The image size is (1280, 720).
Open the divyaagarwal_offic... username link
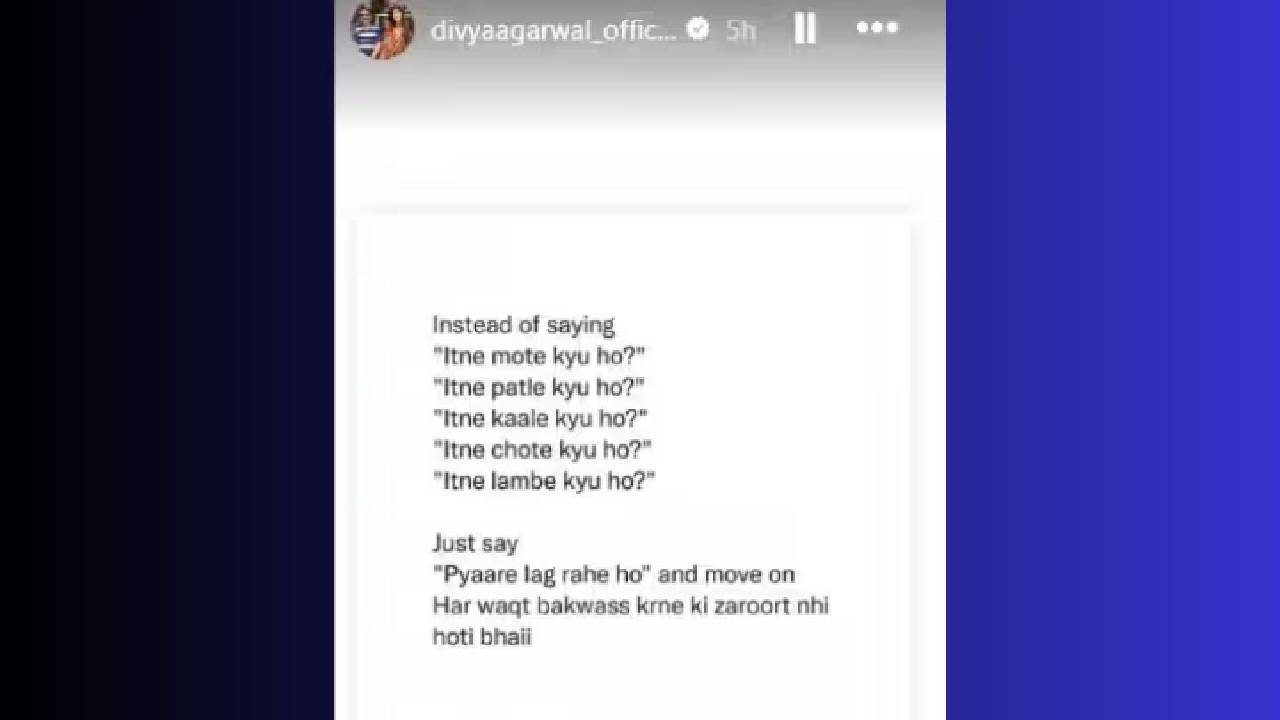tap(553, 30)
